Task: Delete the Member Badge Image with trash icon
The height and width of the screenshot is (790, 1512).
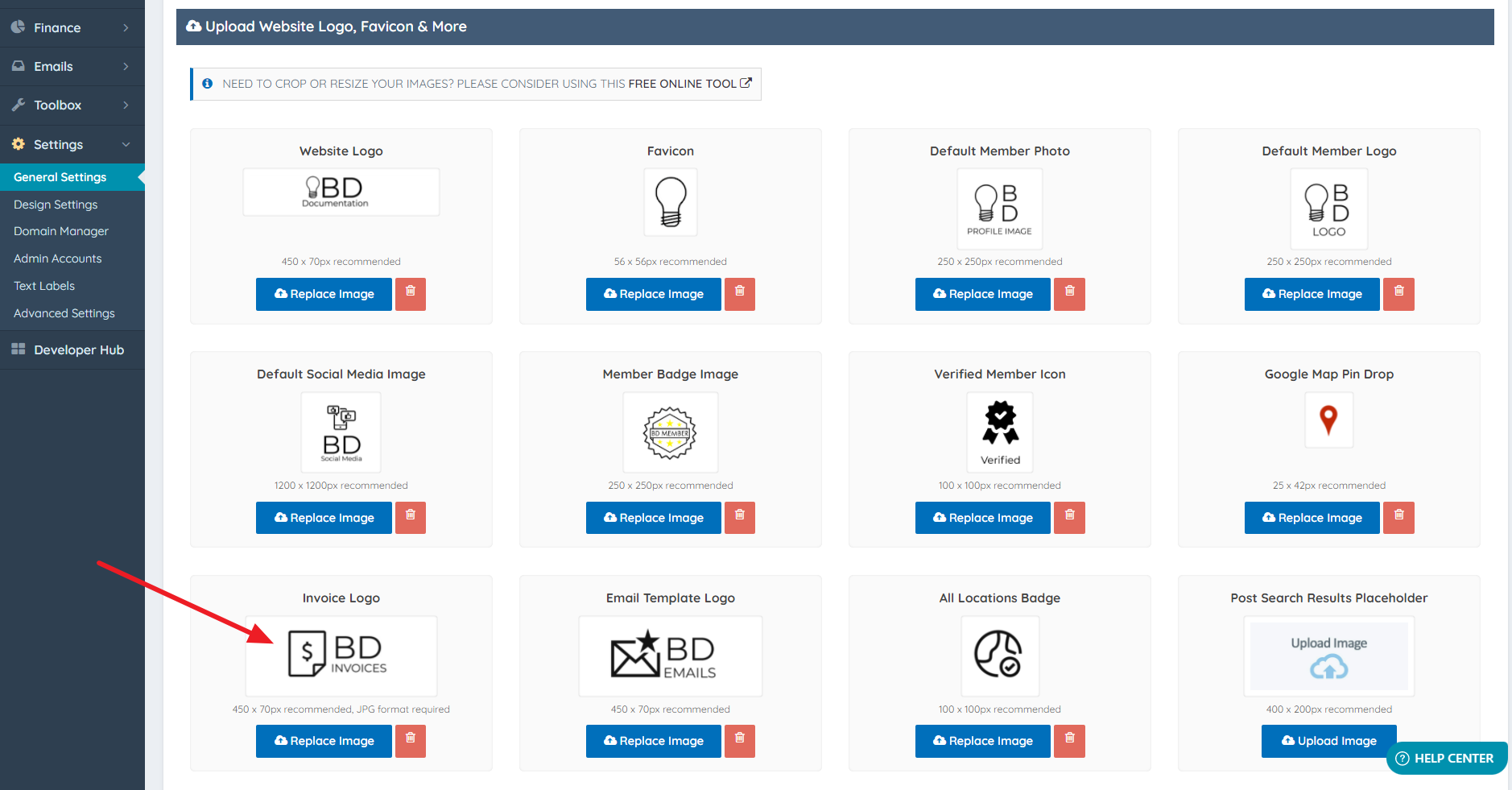Action: (x=740, y=518)
